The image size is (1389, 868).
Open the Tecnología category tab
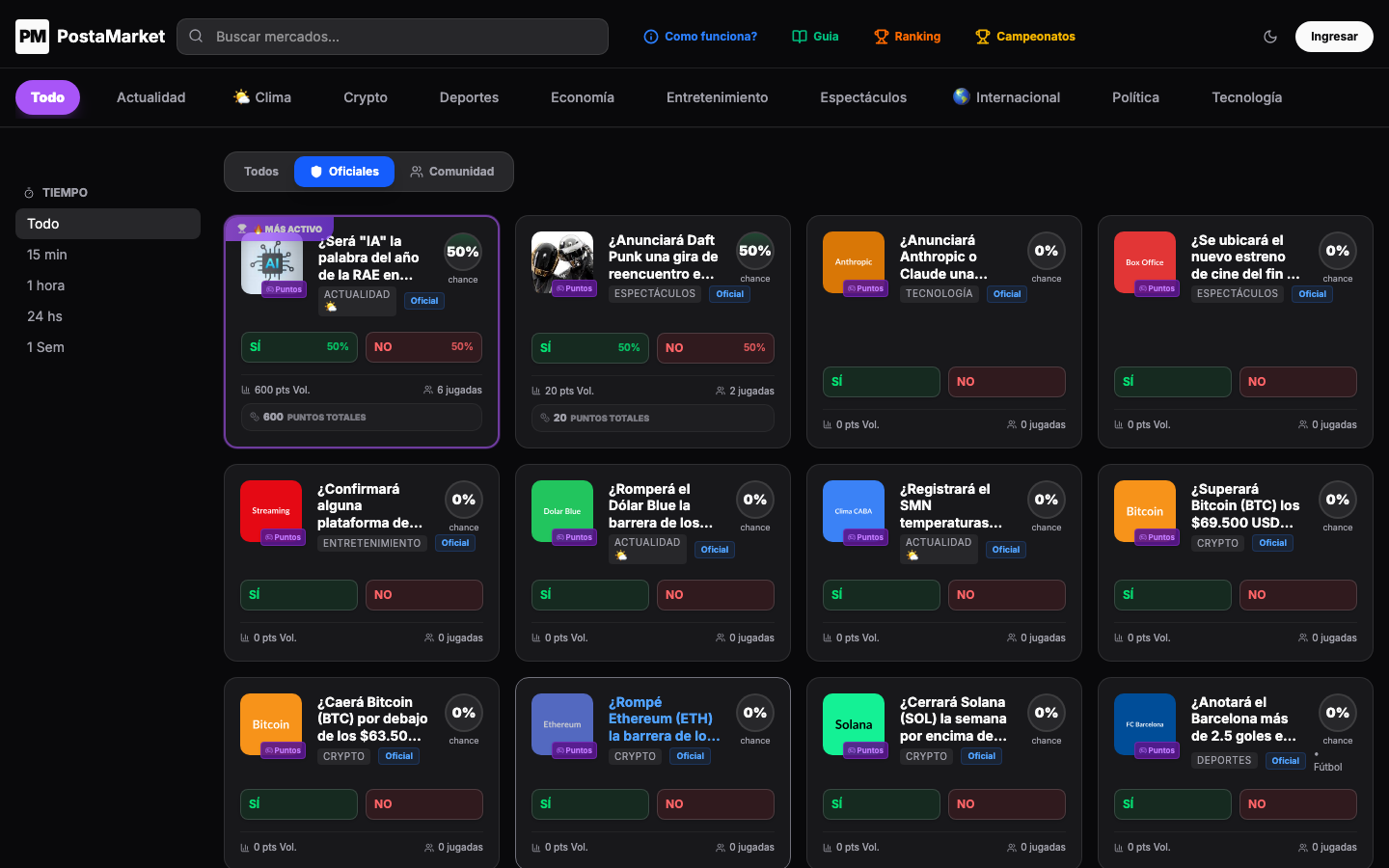pos(1247,97)
